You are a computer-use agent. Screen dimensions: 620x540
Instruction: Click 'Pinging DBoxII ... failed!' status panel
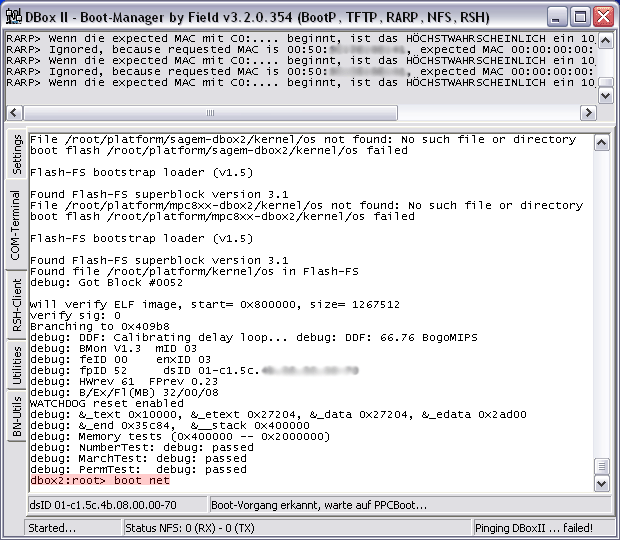pyautogui.click(x=542, y=528)
